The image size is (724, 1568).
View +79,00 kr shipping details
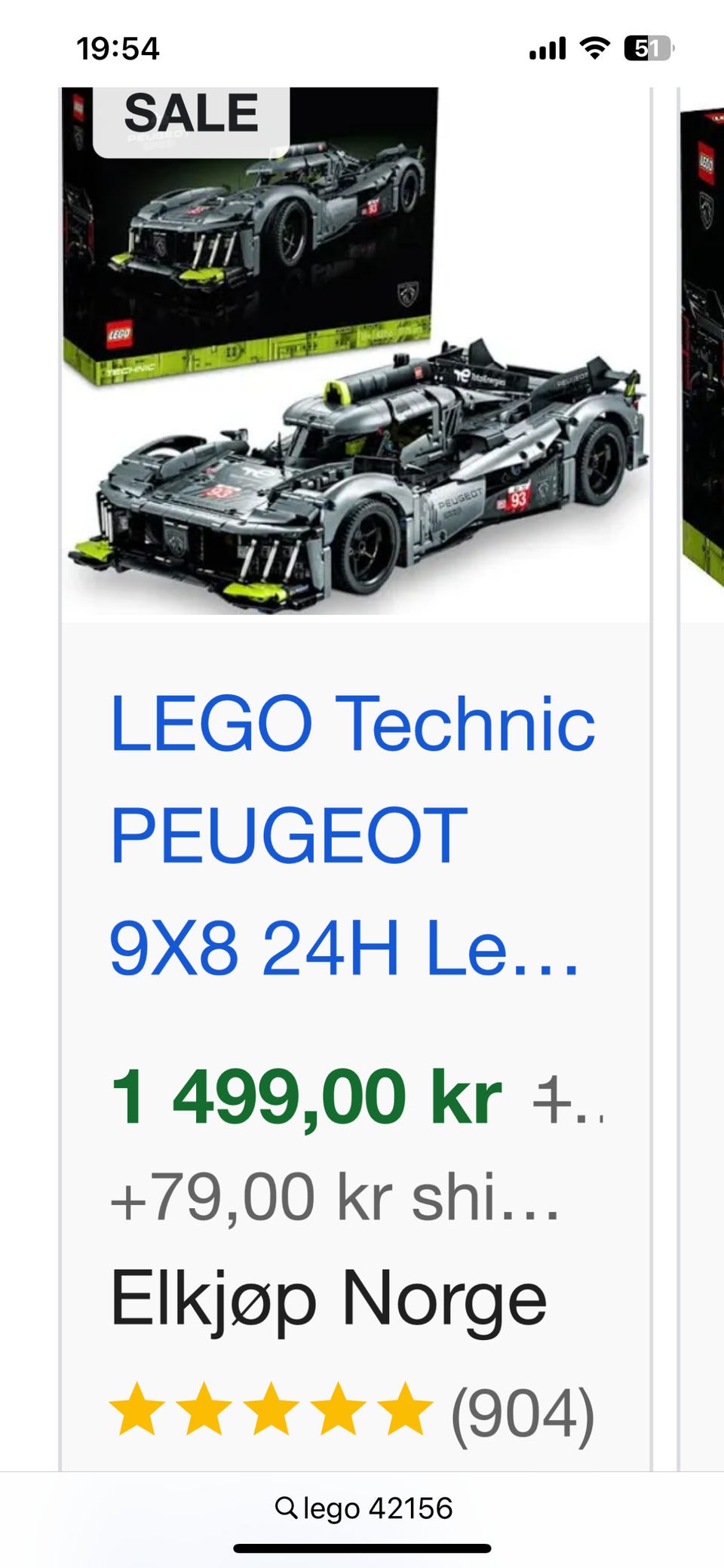[335, 1198]
